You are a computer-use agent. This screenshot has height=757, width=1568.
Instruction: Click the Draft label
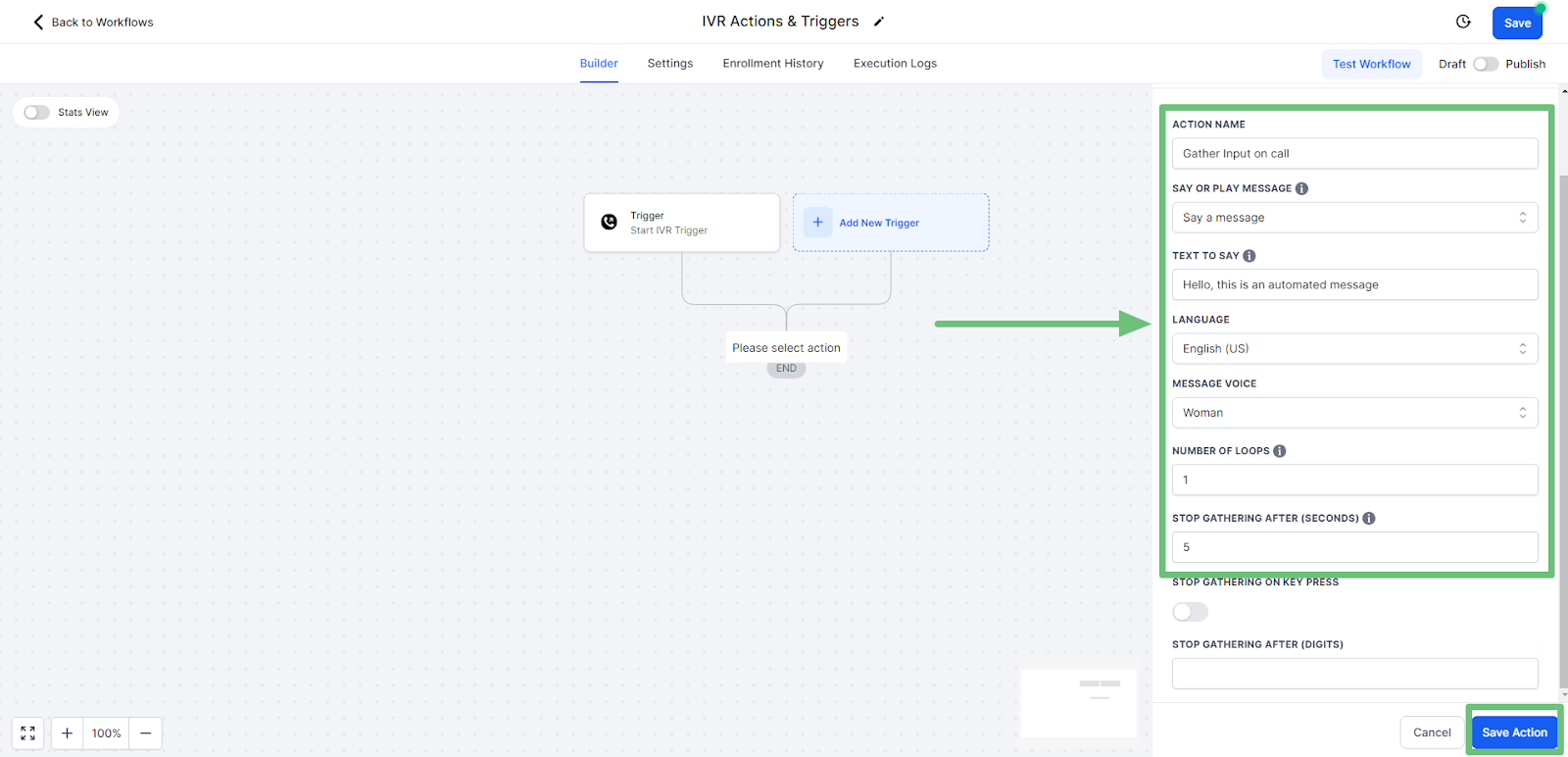(x=1452, y=64)
